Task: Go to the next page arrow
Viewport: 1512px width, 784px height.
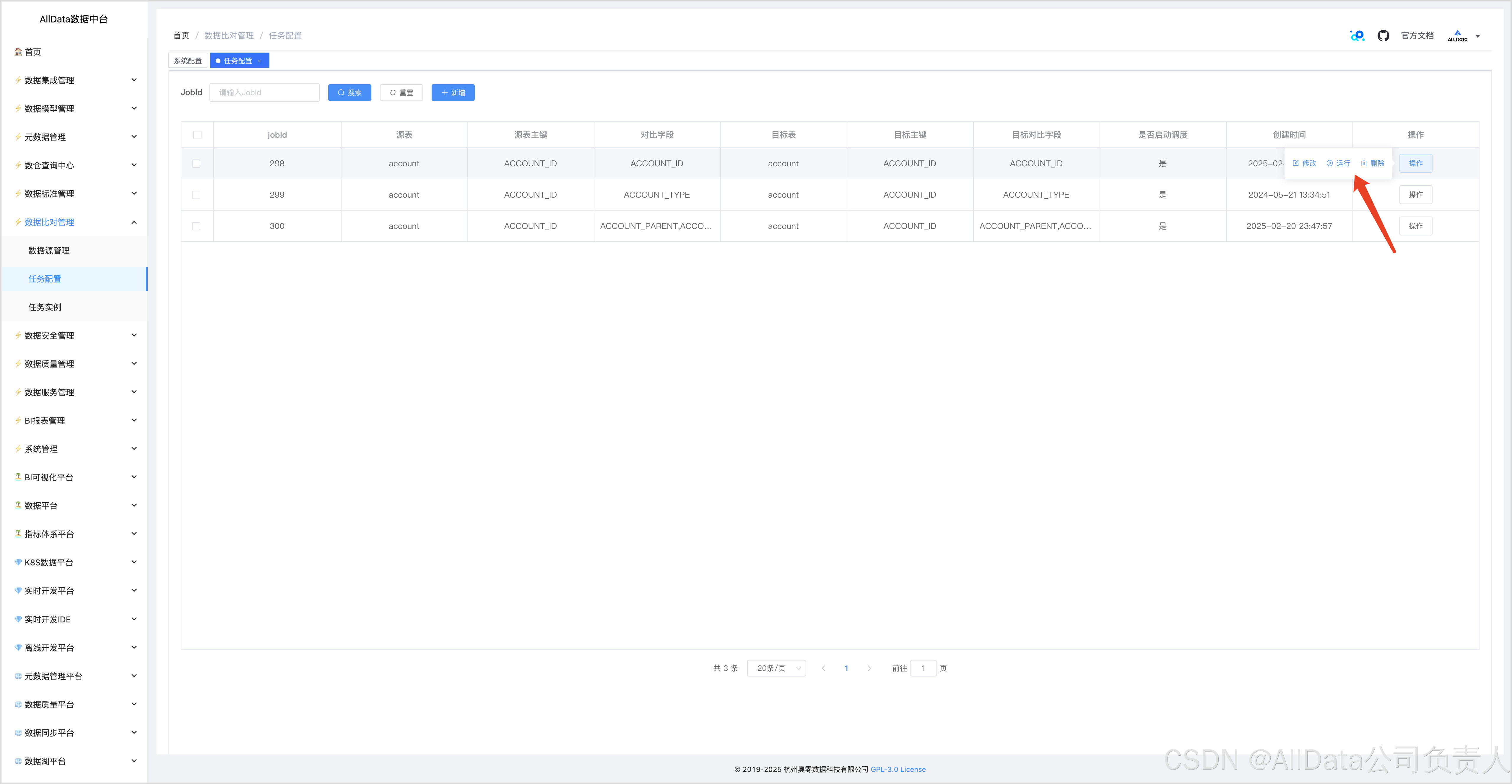Action: point(869,668)
